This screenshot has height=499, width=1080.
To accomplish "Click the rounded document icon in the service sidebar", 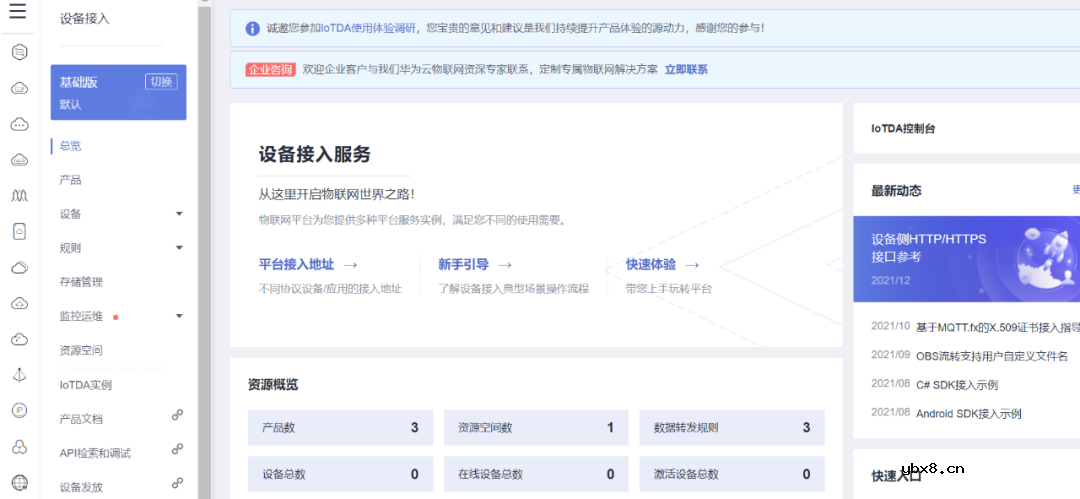I will point(20,232).
